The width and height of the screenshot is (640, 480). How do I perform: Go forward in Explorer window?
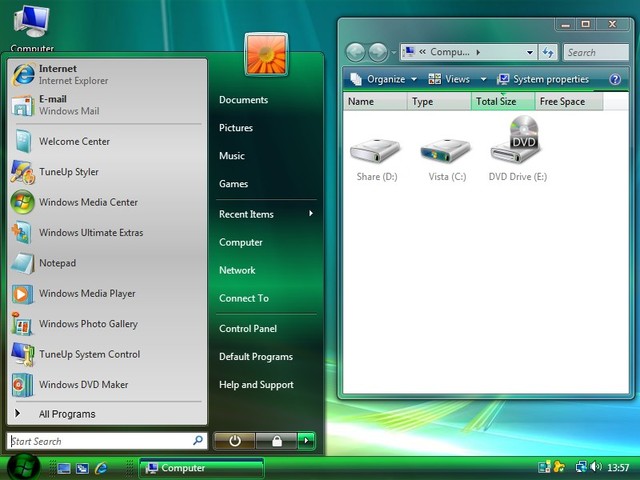coord(378,52)
